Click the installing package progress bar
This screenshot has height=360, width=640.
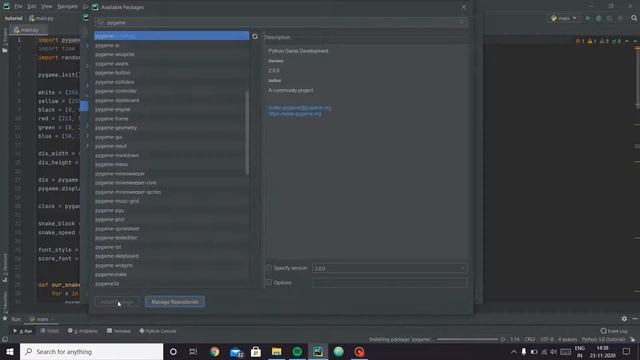pos(467,339)
